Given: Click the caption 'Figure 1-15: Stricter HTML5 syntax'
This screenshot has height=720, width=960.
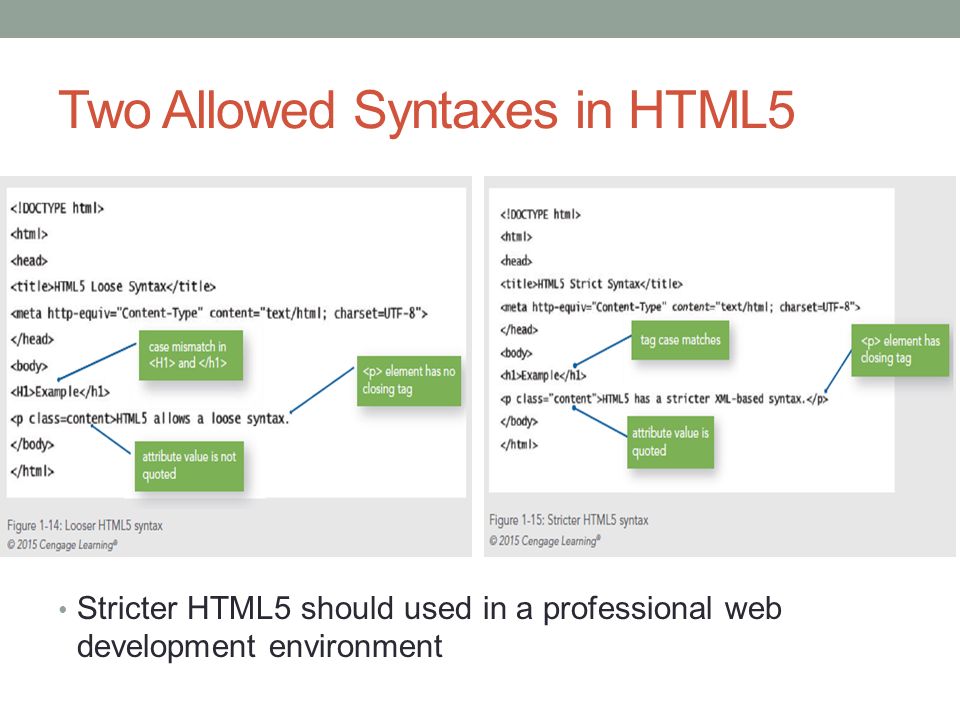Looking at the screenshot, I should pos(569,520).
